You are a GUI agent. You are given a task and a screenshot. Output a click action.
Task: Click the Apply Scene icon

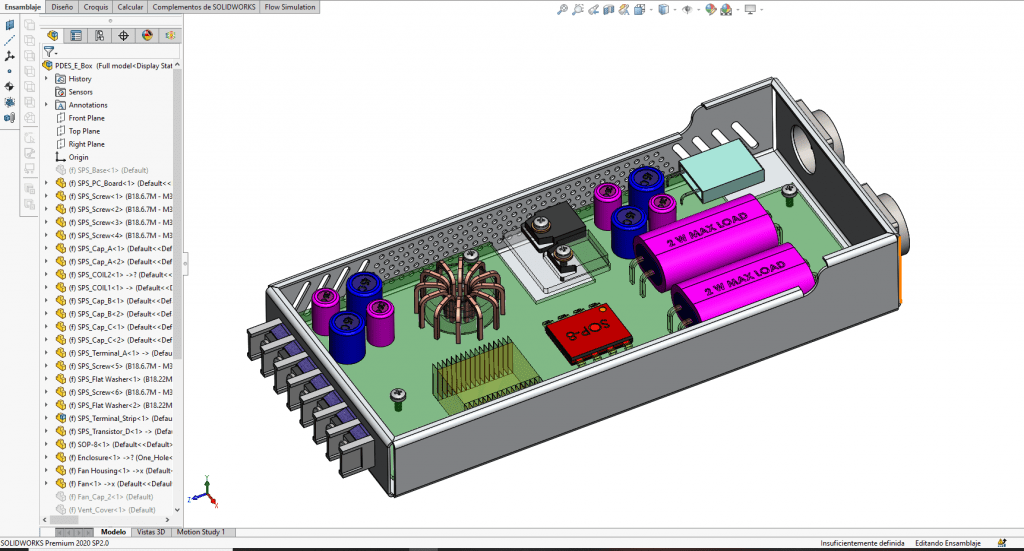726,10
